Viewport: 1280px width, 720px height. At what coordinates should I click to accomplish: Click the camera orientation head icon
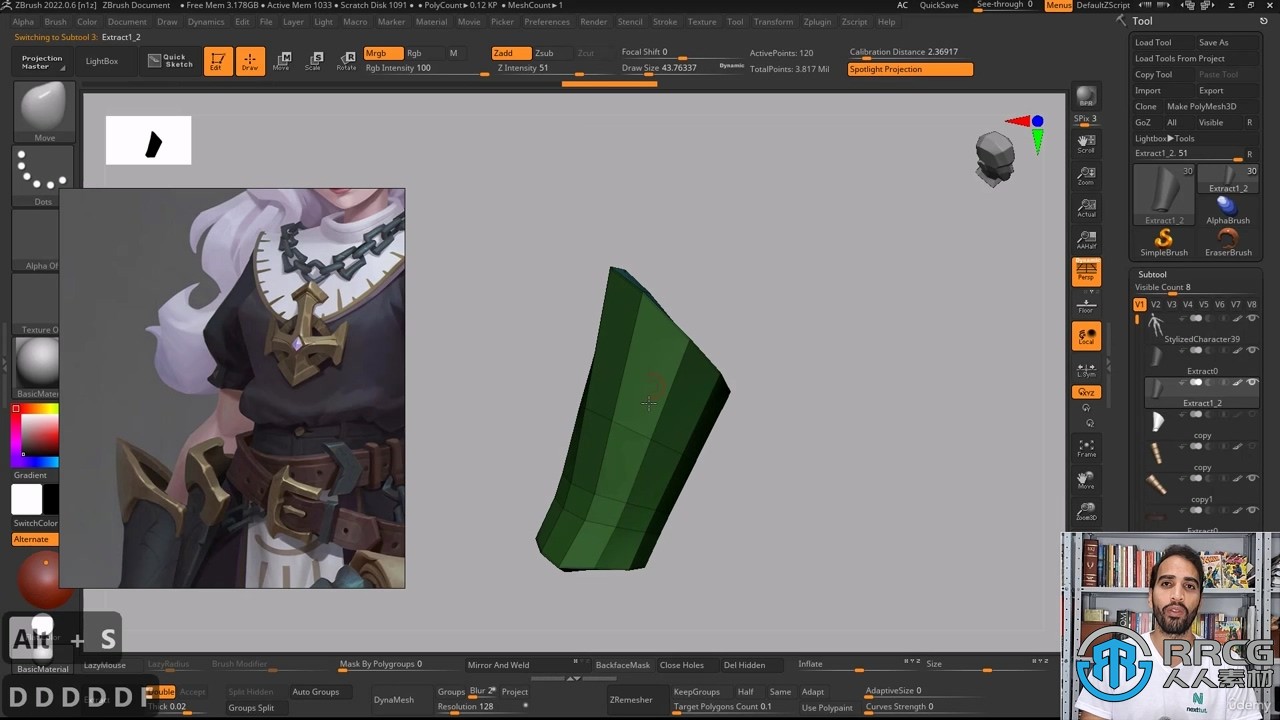coord(995,158)
